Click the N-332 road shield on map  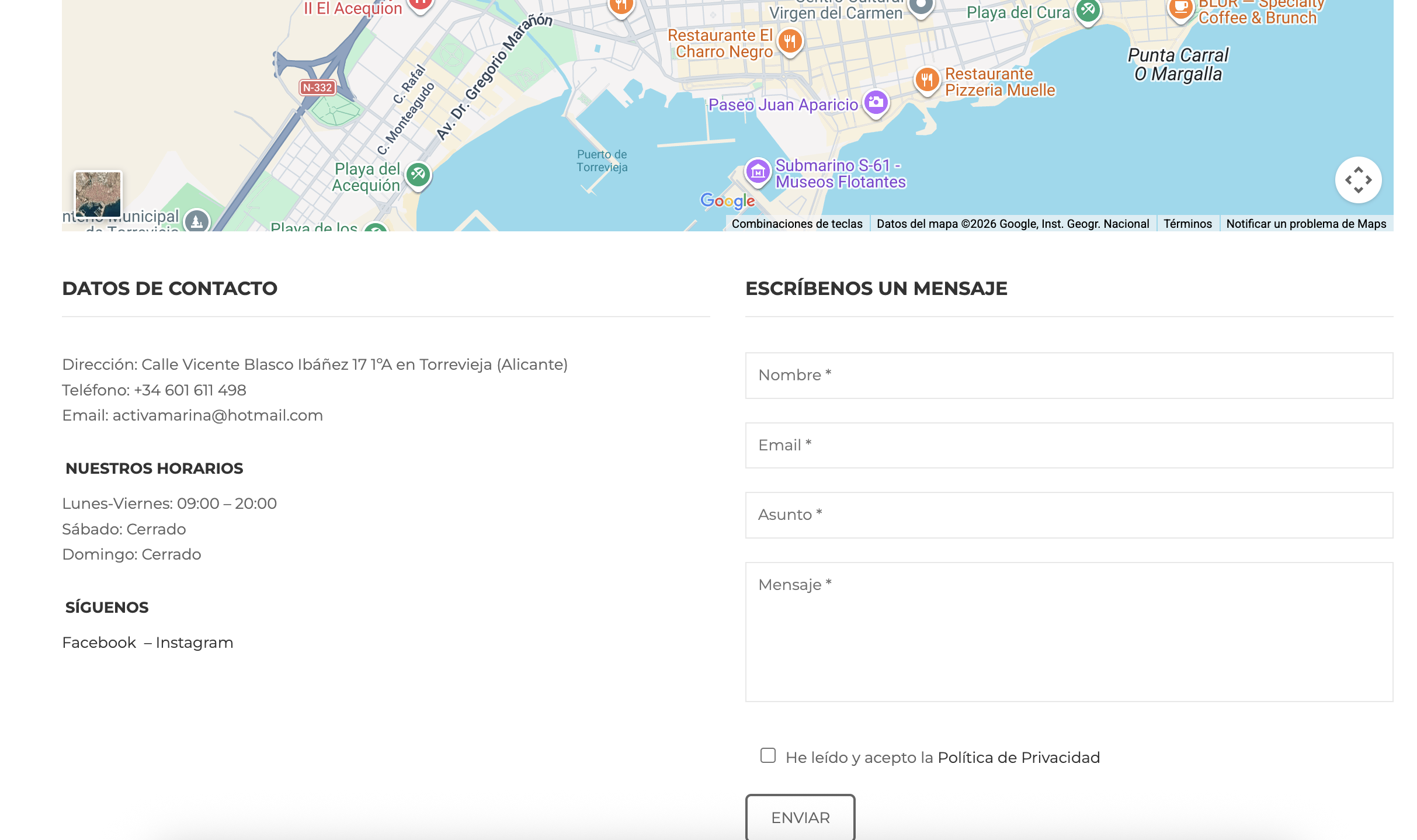(317, 88)
